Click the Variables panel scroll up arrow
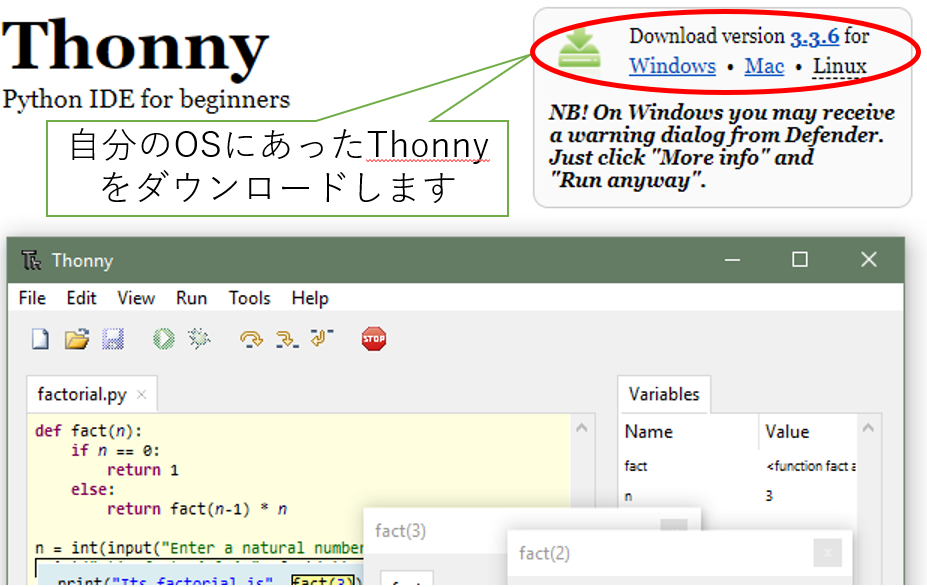Screen dimensions: 927x587 (868, 427)
